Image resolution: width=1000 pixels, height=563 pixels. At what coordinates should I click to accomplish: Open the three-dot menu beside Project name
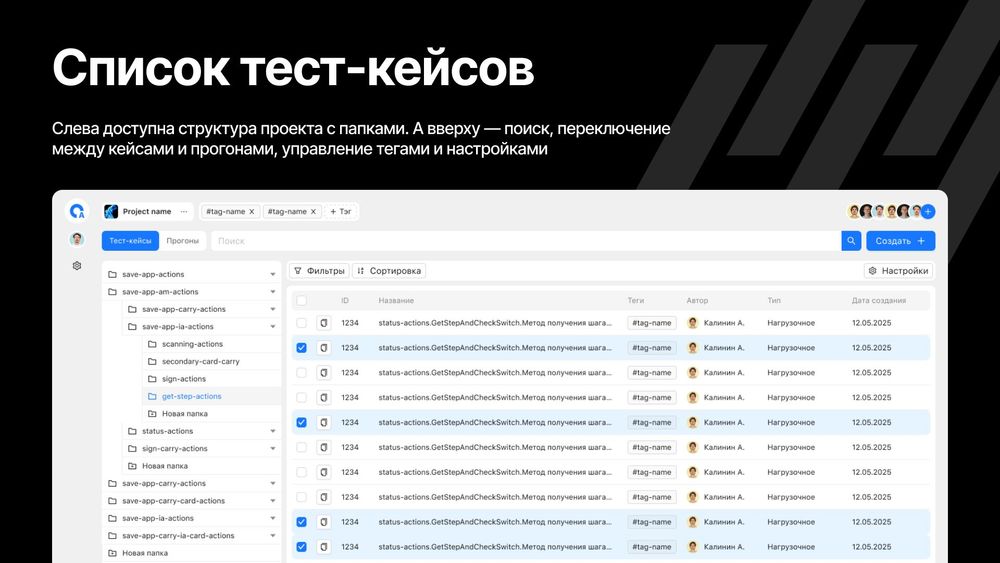click(184, 212)
